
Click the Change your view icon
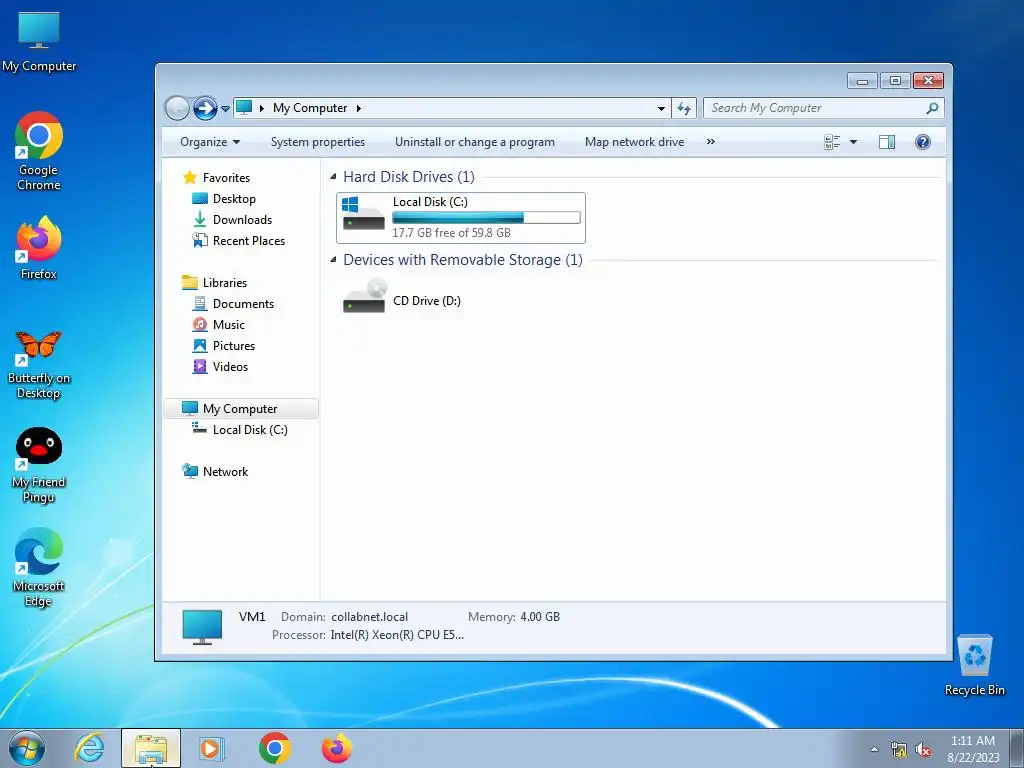point(832,142)
